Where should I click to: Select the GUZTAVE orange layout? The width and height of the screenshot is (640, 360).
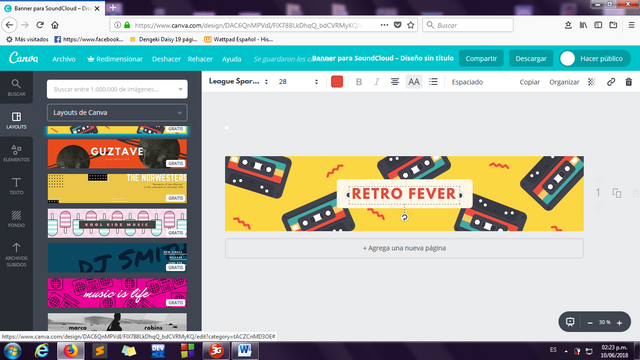coord(117,154)
